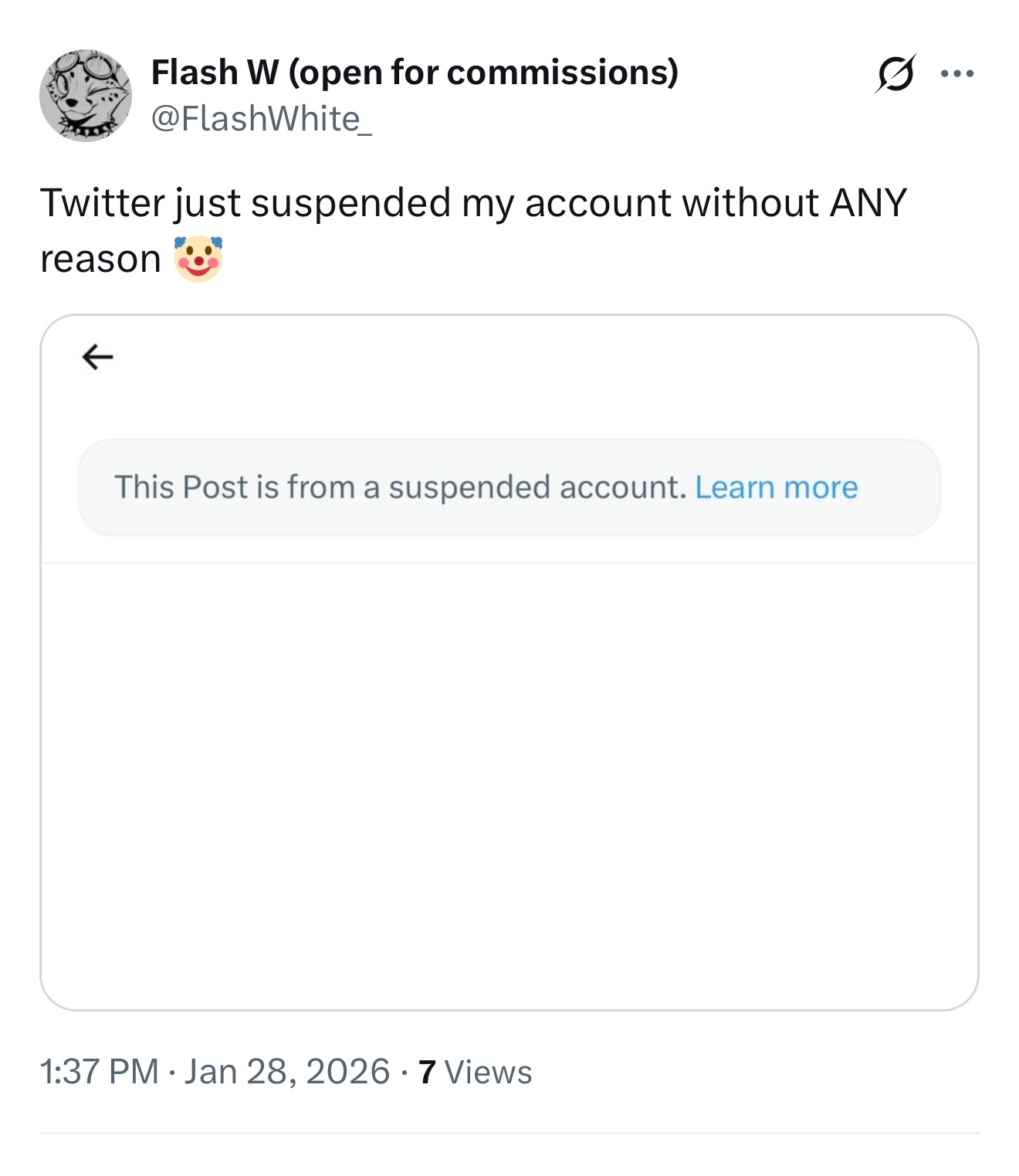Open the 1:37 PM timestamp

coord(99,1072)
